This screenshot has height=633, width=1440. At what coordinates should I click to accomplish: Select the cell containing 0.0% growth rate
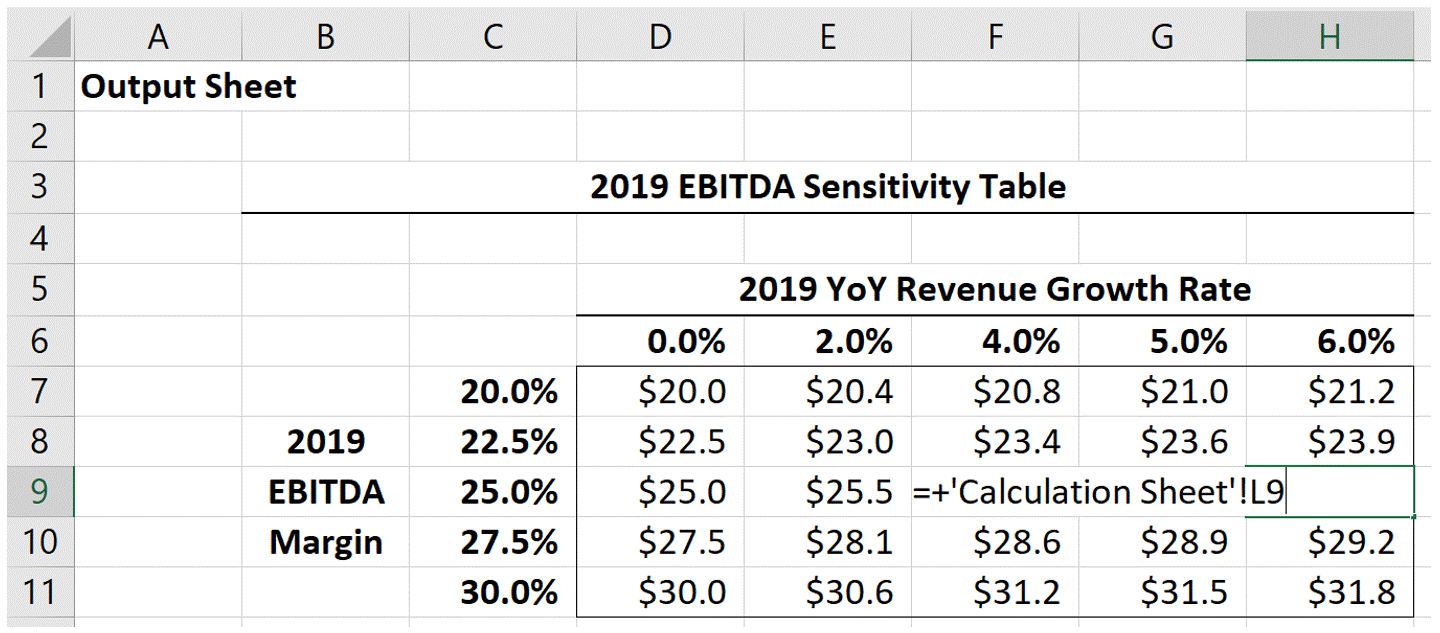pyautogui.click(x=660, y=340)
